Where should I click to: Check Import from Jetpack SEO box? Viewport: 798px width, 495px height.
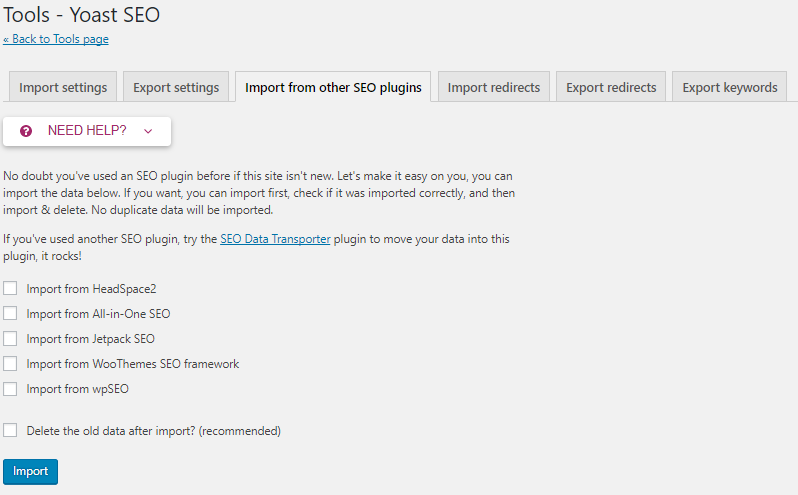click(10, 338)
